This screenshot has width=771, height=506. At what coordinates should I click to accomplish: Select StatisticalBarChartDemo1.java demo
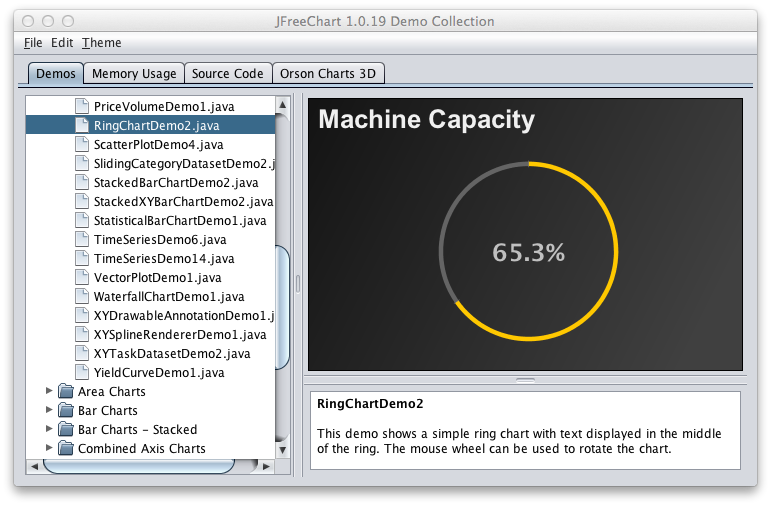click(x=179, y=220)
